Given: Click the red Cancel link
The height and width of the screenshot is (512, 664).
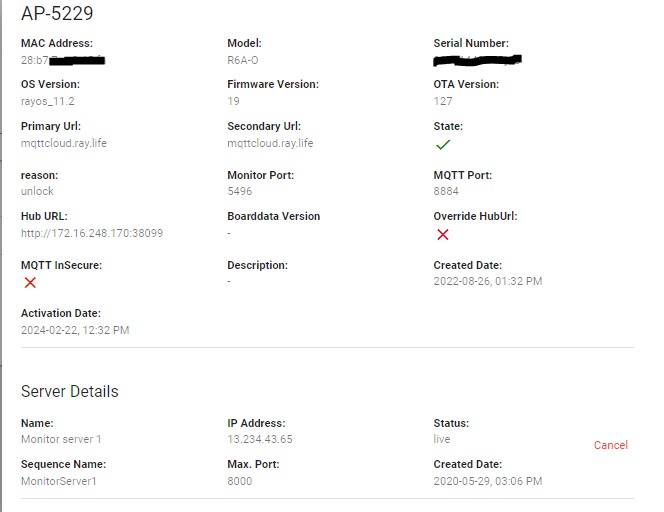Looking at the screenshot, I should (610, 445).
